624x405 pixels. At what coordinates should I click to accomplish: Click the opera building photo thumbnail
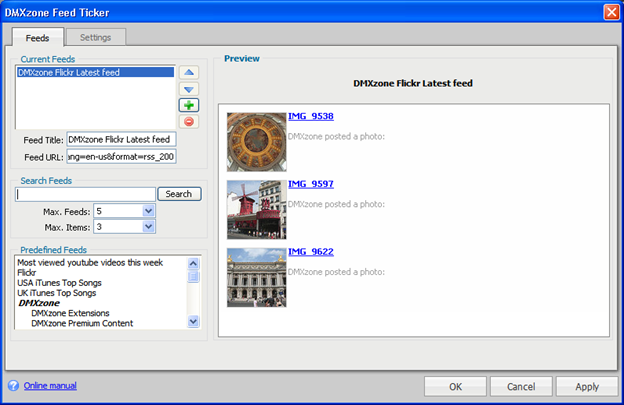(x=257, y=278)
